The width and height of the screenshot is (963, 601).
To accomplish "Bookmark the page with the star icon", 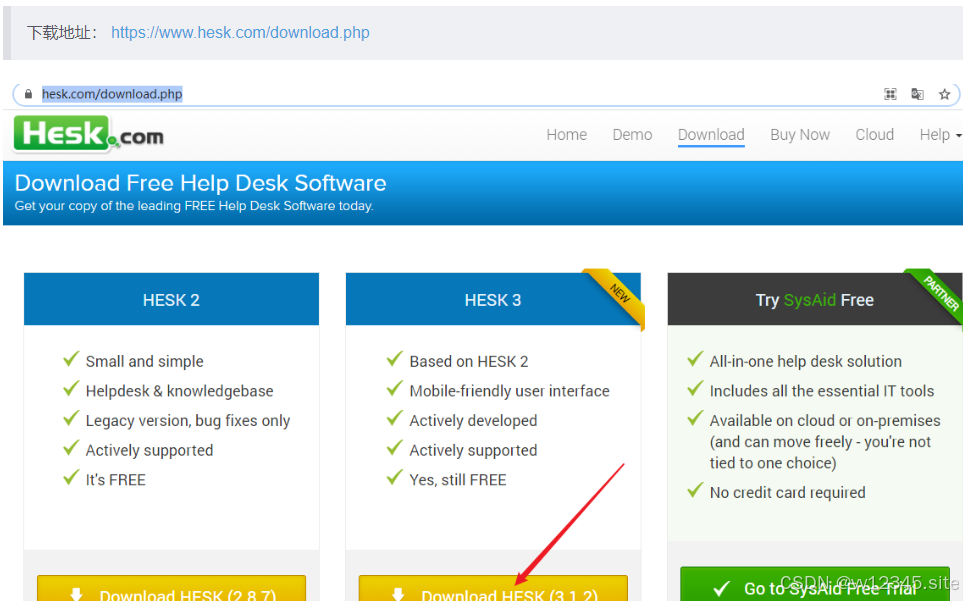I will (945, 94).
